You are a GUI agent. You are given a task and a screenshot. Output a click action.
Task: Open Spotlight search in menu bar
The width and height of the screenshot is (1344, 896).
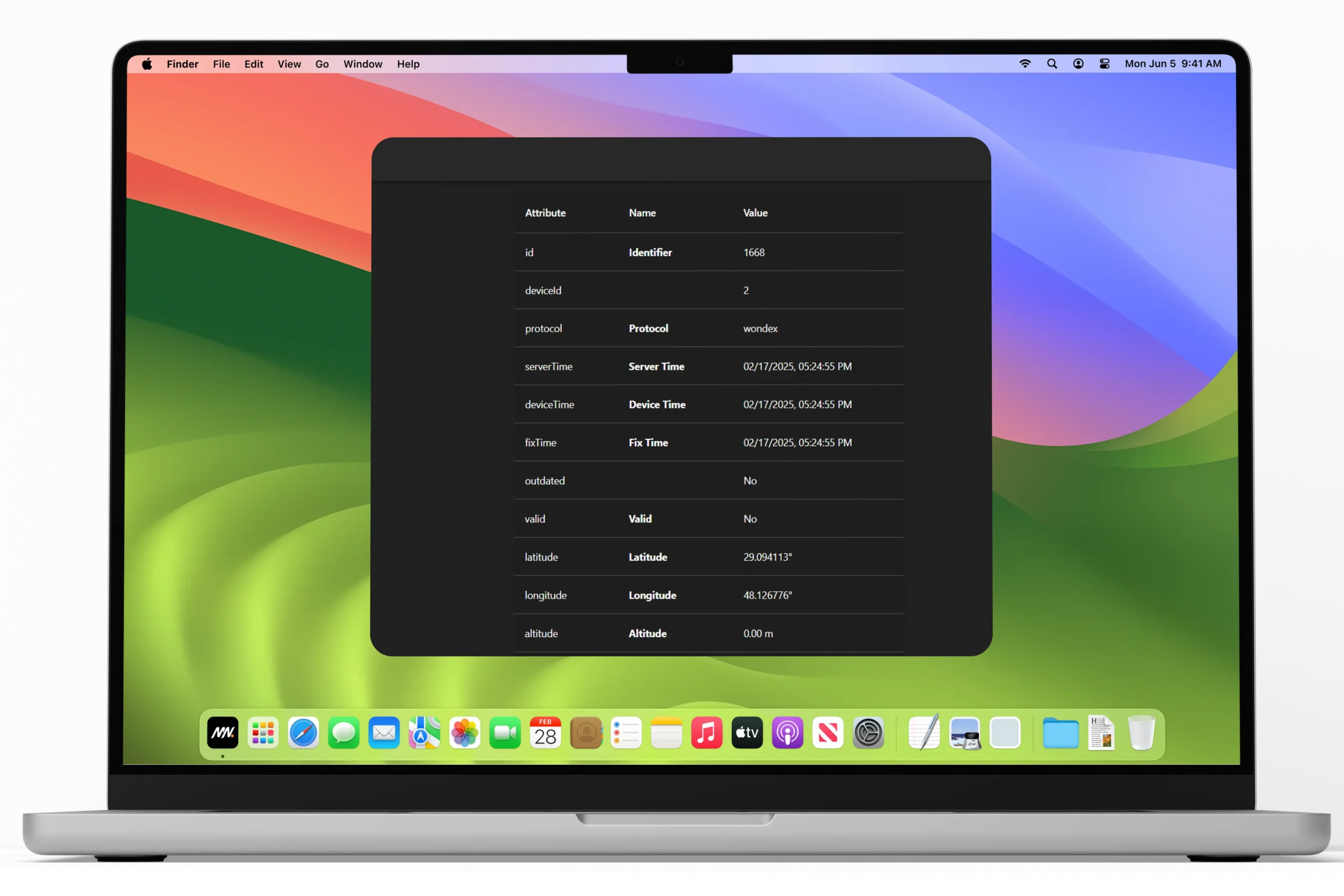coord(1052,64)
